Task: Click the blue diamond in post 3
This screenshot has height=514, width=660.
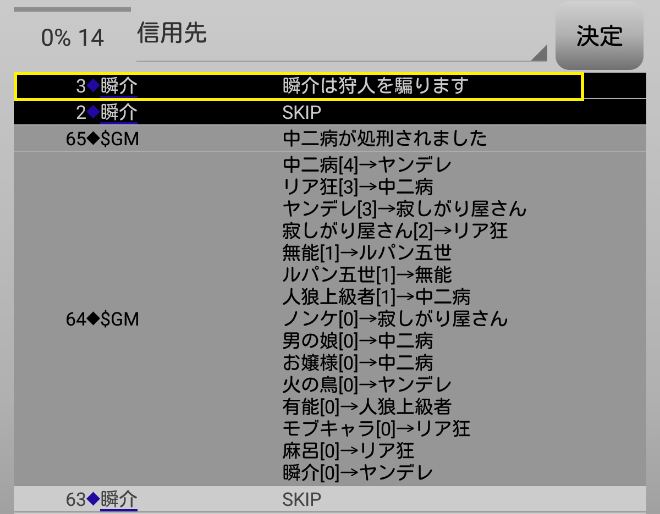Action: 93,86
